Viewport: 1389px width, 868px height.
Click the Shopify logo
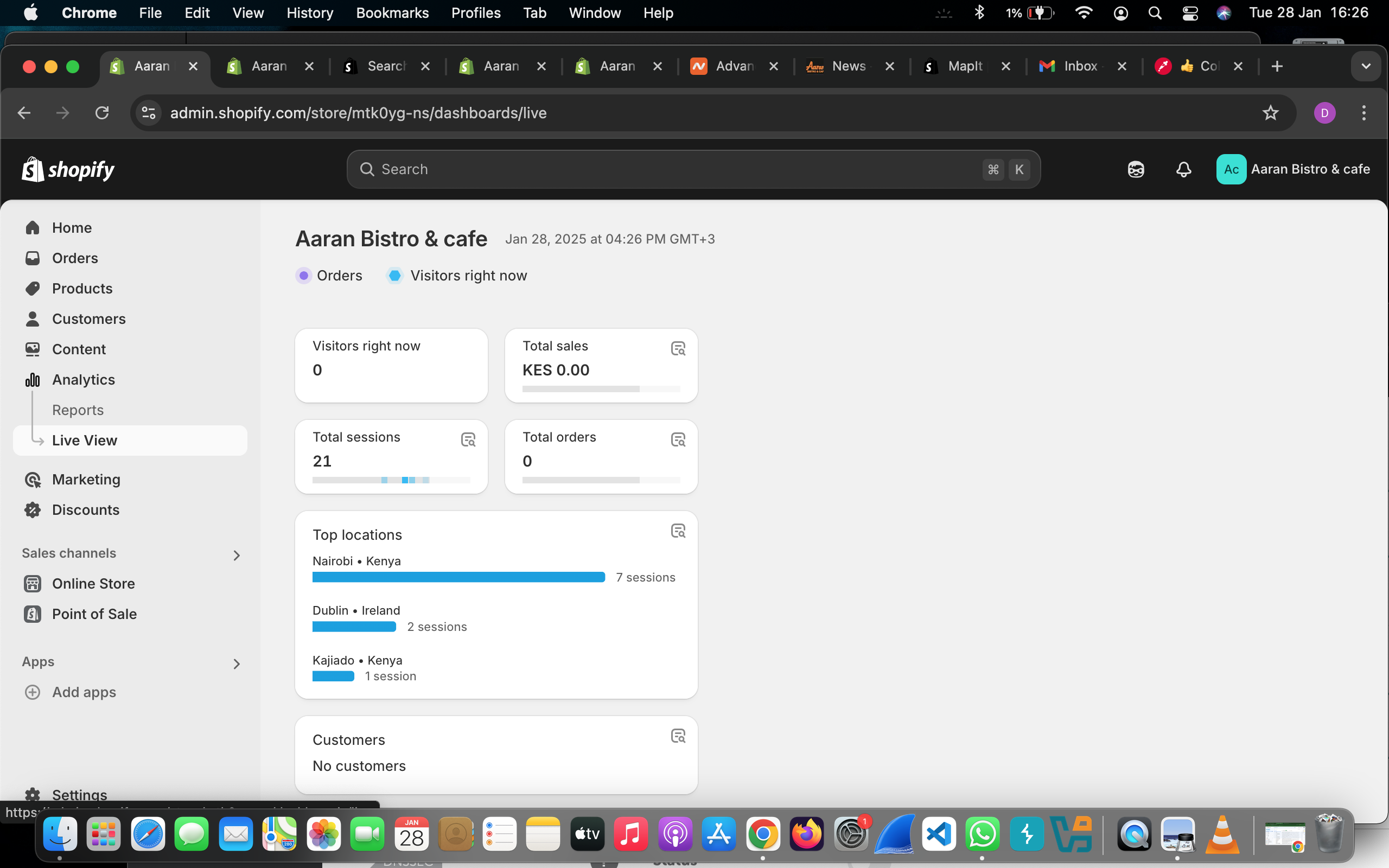68,169
